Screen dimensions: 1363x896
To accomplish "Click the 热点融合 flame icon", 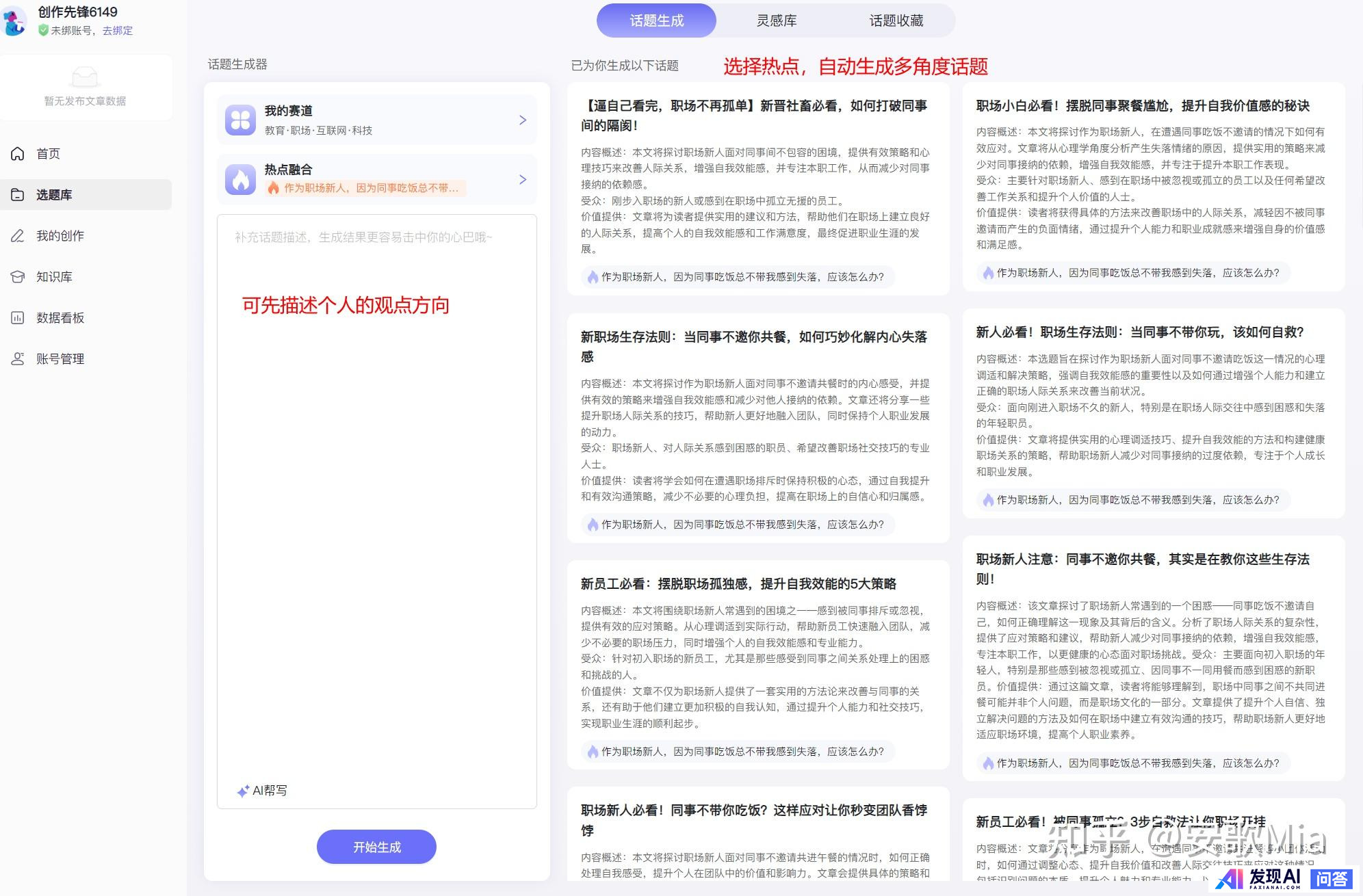I will (240, 179).
